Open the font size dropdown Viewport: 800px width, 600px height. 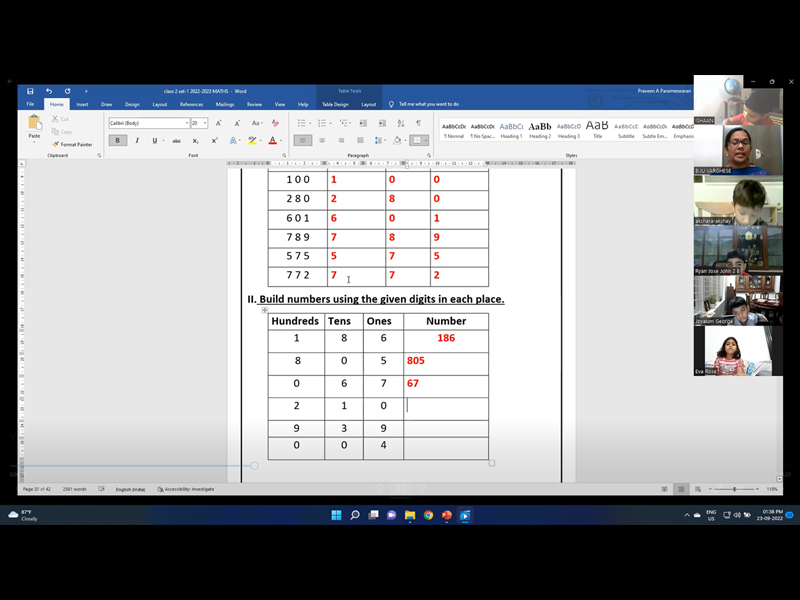[x=205, y=123]
